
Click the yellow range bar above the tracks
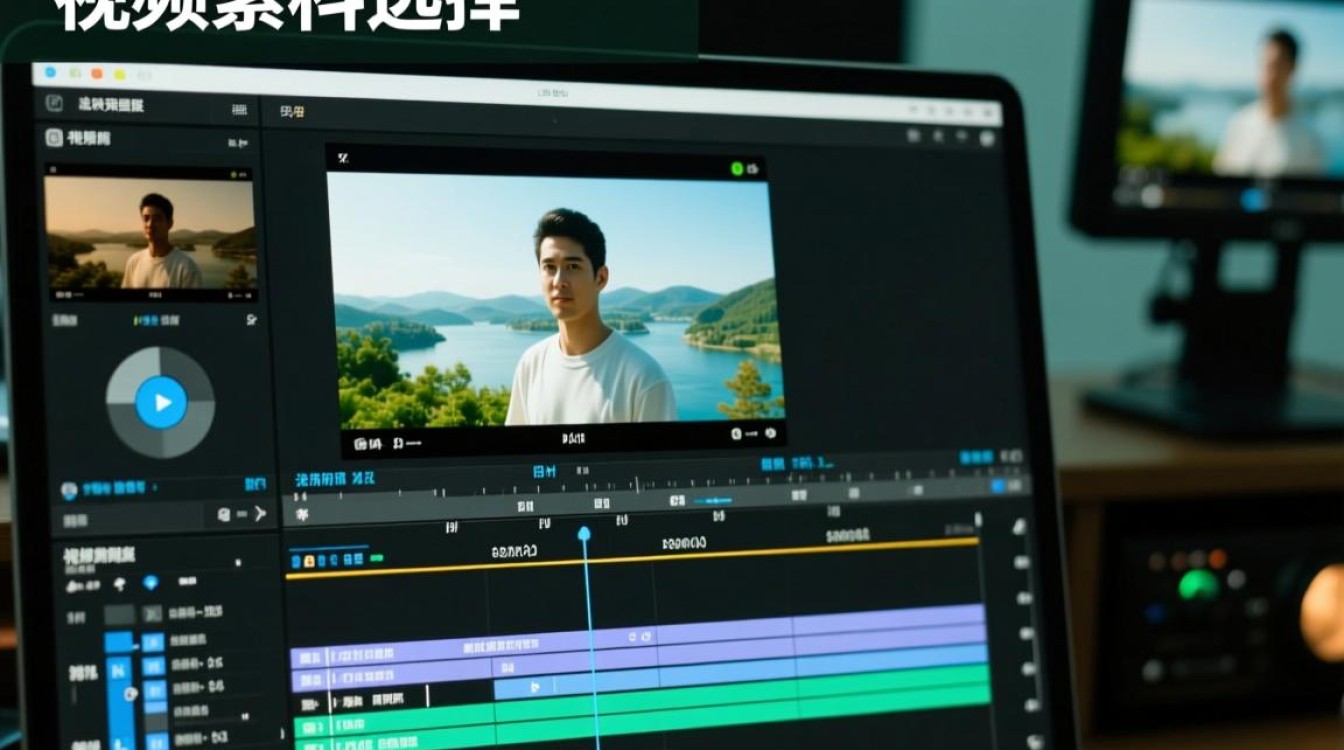coord(632,558)
